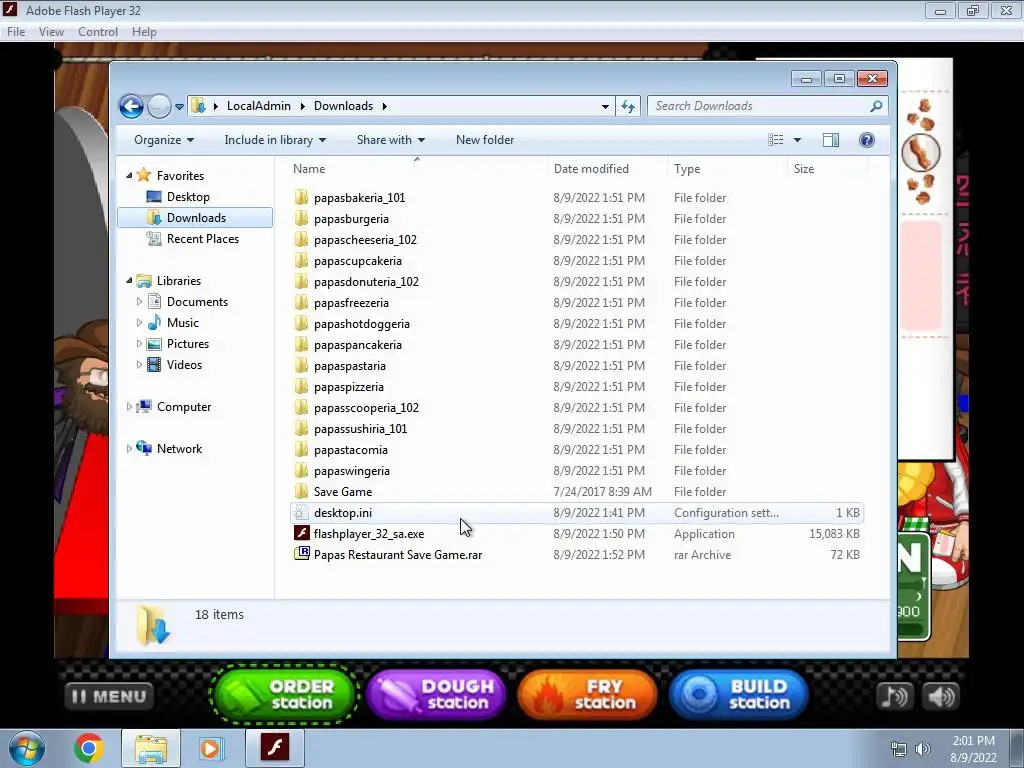This screenshot has height=768, width=1024.
Task: Expand the Pictures library
Action: coord(139,344)
